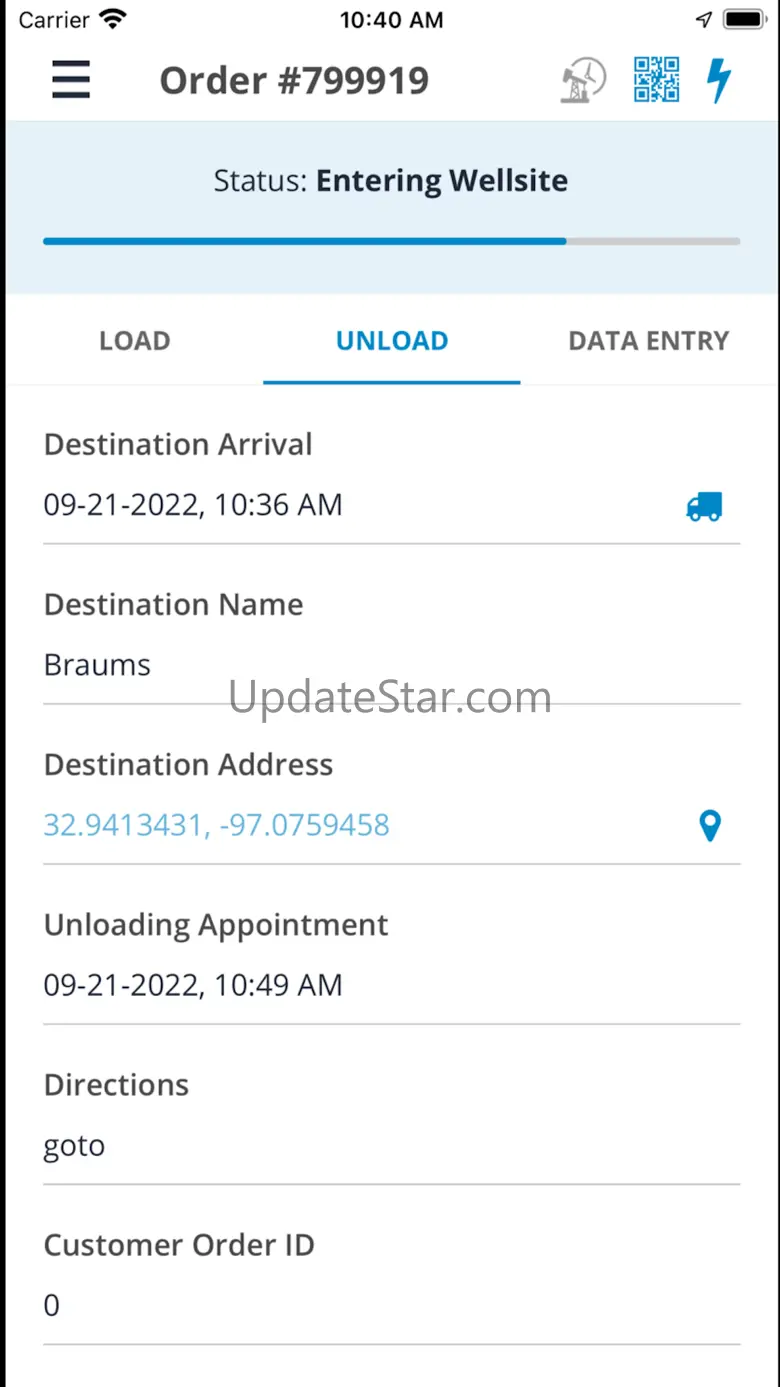Tap the Order #799919 title
The height and width of the screenshot is (1387, 780).
pos(294,80)
